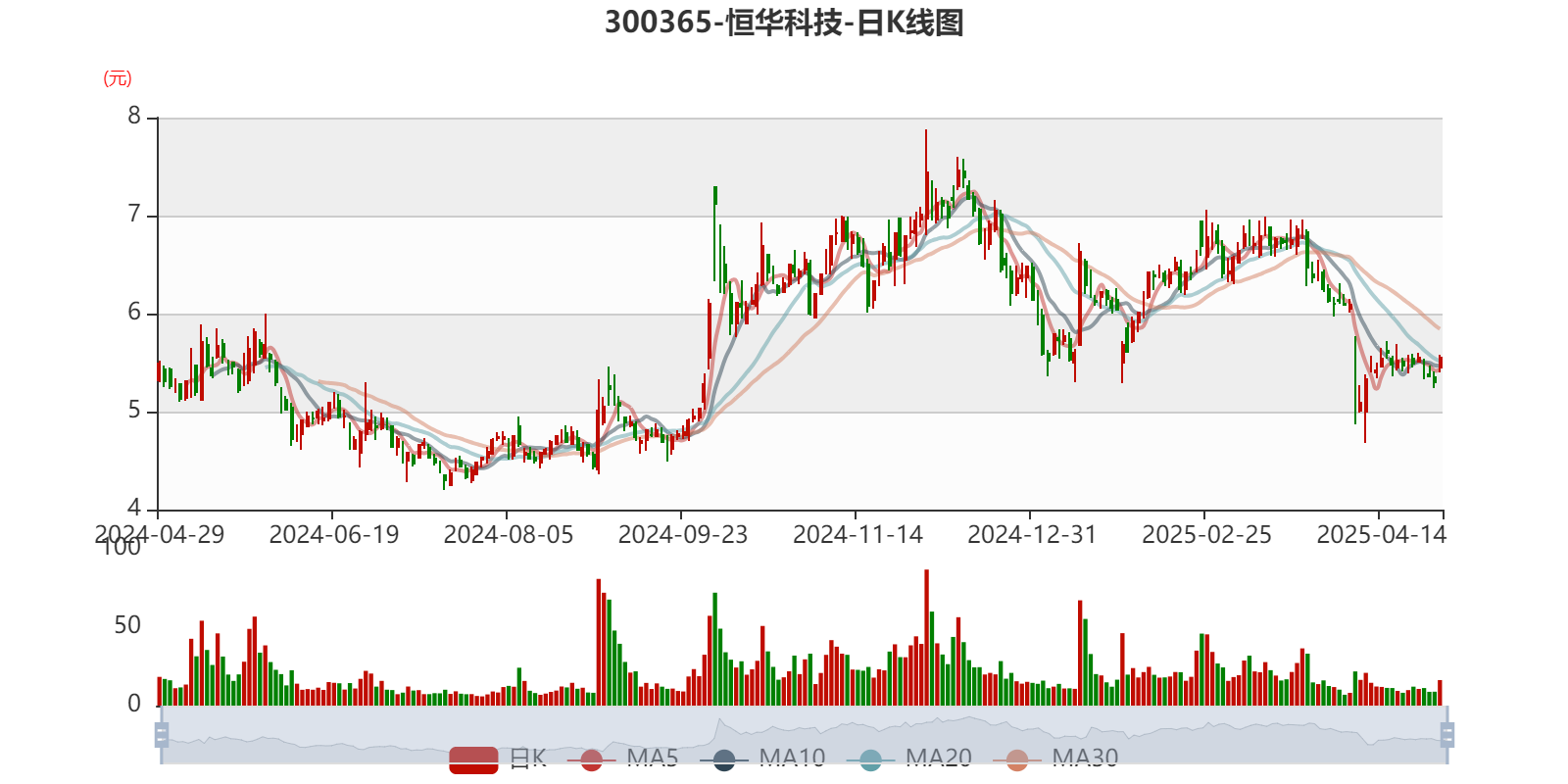Click the 2025-02-25 date label
Viewport: 1568px width, 784px height.
[1206, 534]
